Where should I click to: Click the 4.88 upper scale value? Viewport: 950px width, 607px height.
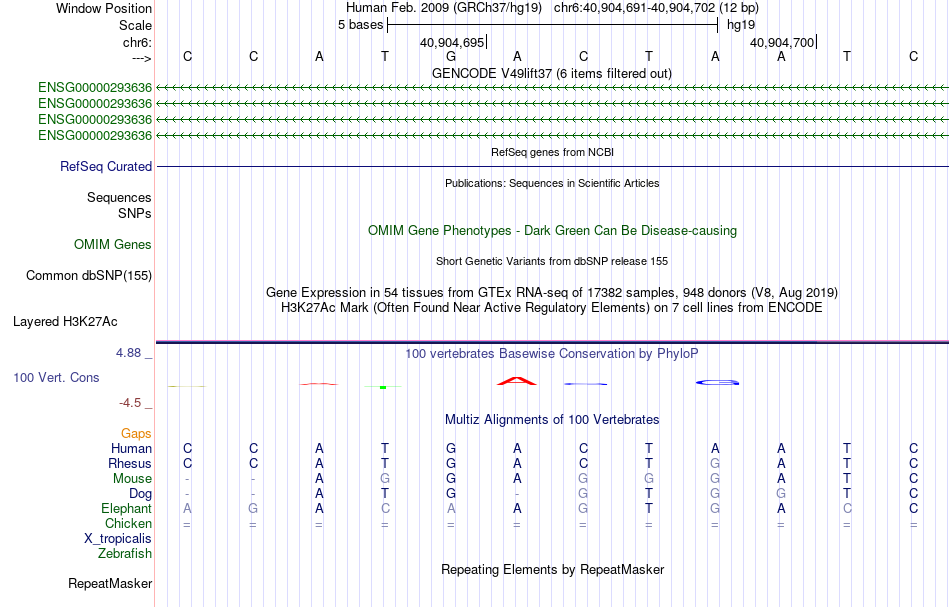[x=128, y=353]
